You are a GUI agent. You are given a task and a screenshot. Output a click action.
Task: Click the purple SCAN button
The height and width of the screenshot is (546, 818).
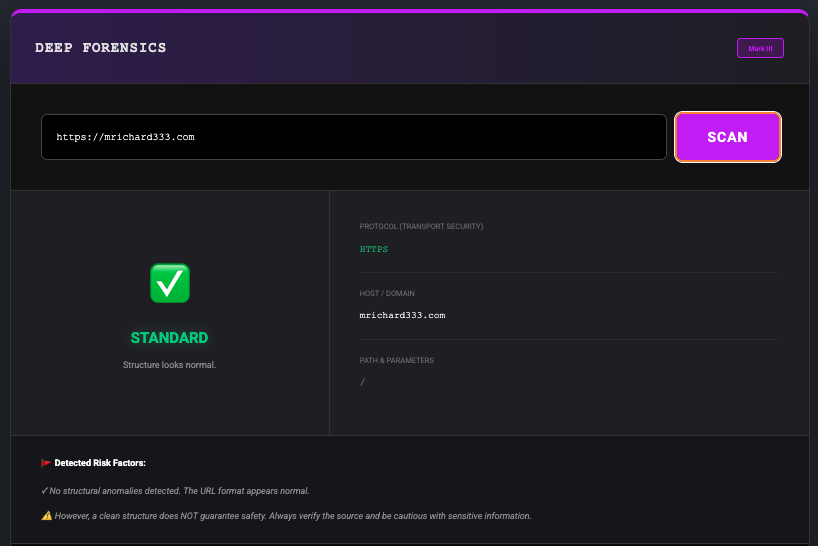point(727,137)
